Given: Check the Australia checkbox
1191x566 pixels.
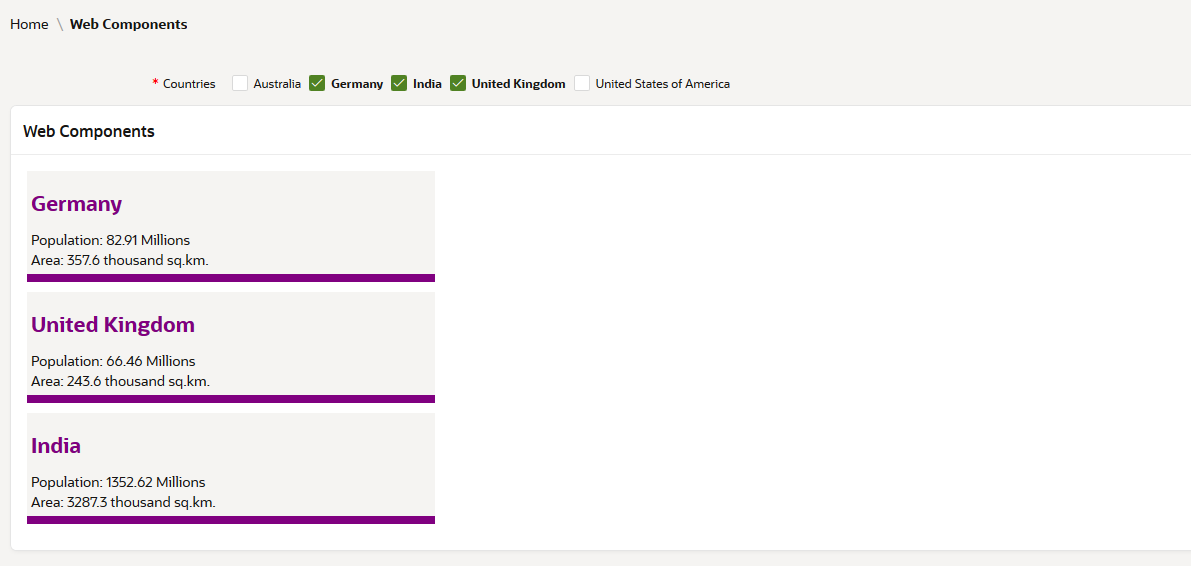Looking at the screenshot, I should tap(240, 84).
